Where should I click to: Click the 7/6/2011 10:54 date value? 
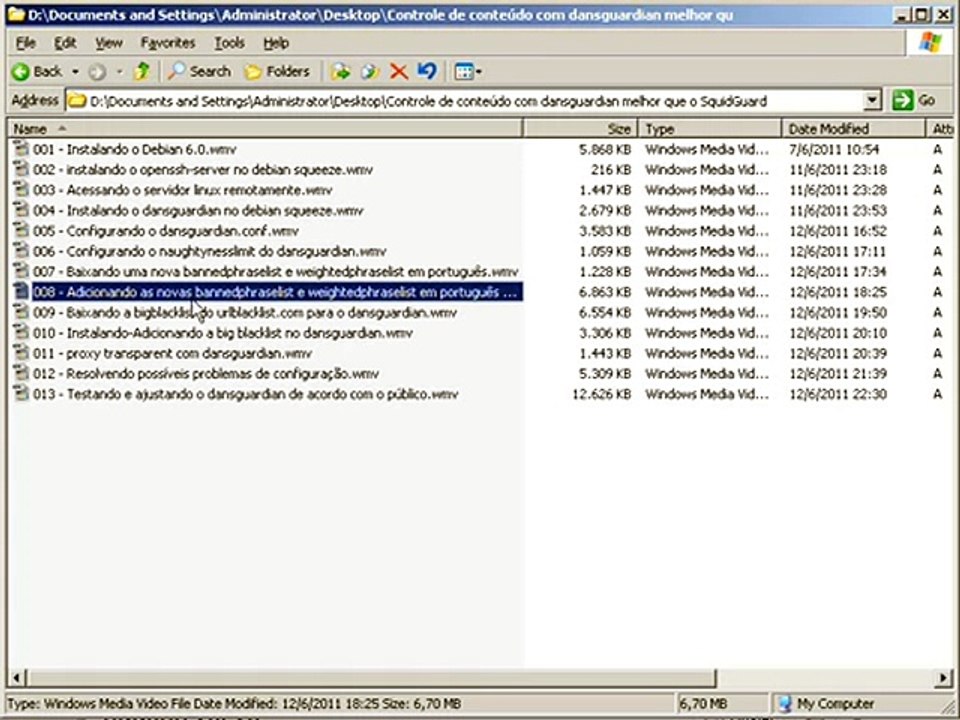(x=834, y=149)
